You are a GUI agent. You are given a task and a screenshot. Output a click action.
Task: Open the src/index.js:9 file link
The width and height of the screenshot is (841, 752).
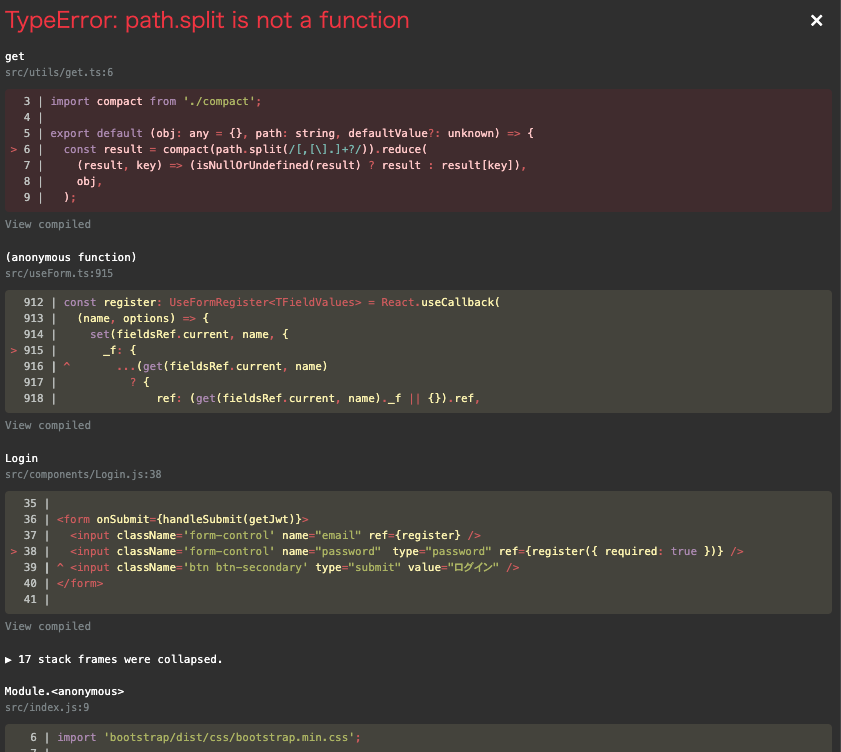tap(47, 707)
